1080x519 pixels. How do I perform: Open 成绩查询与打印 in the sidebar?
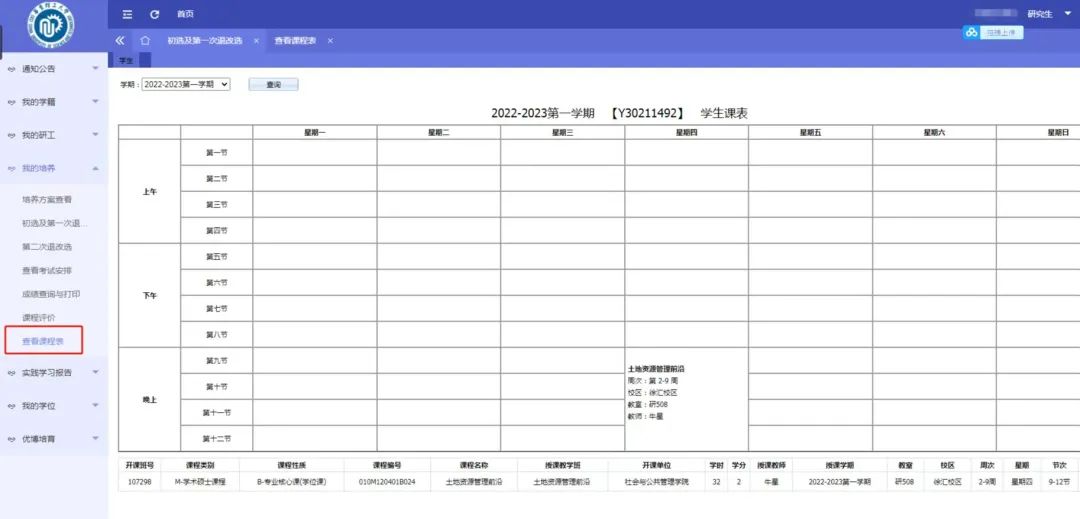(x=51, y=294)
